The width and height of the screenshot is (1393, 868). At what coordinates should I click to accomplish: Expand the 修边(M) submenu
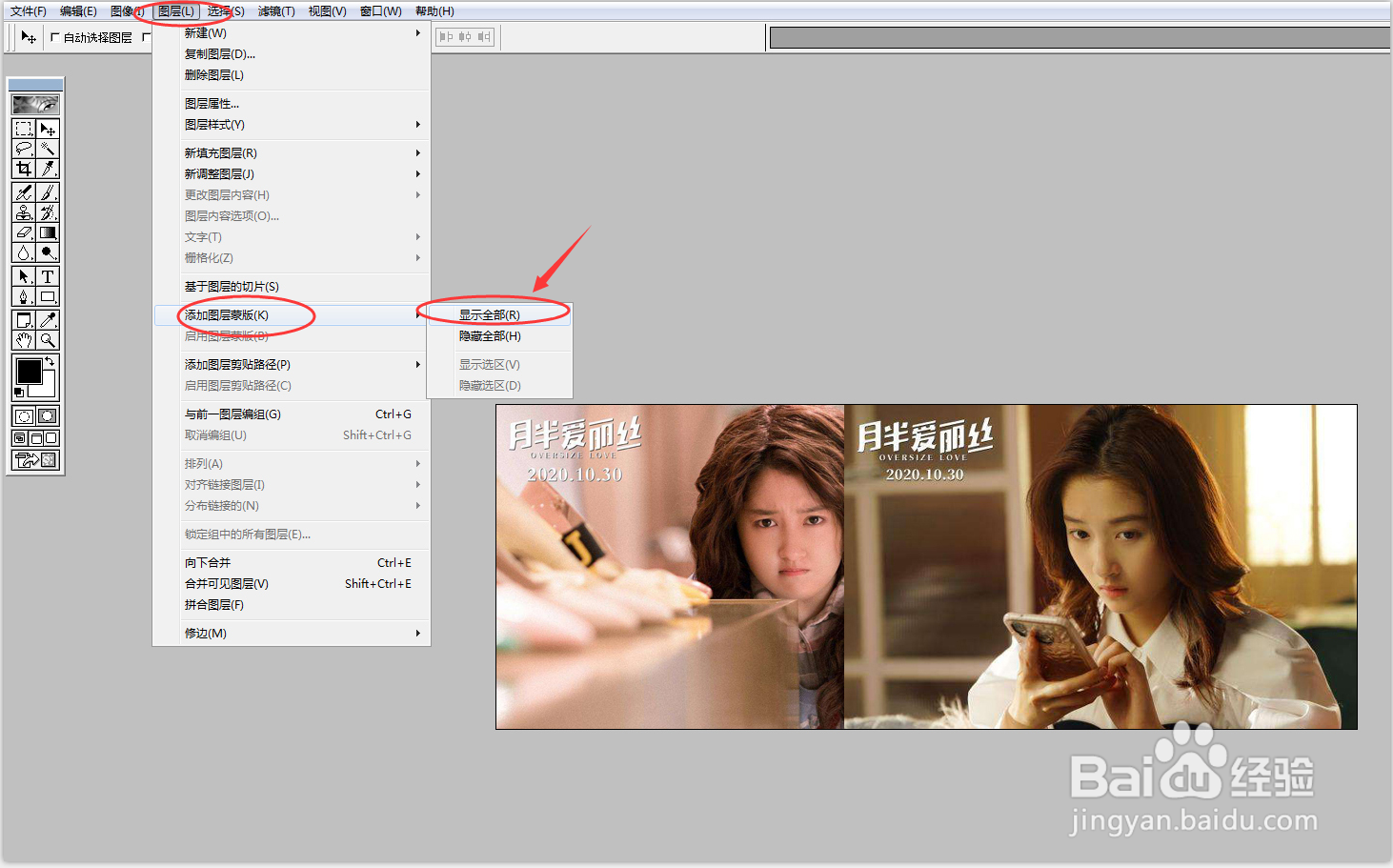tap(292, 634)
